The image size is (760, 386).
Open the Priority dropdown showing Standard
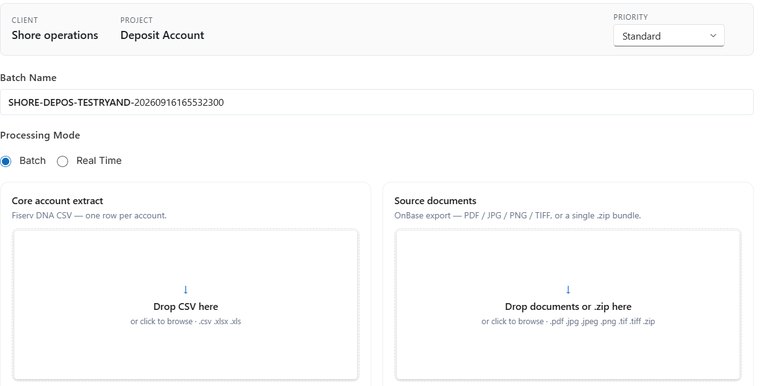pos(668,36)
